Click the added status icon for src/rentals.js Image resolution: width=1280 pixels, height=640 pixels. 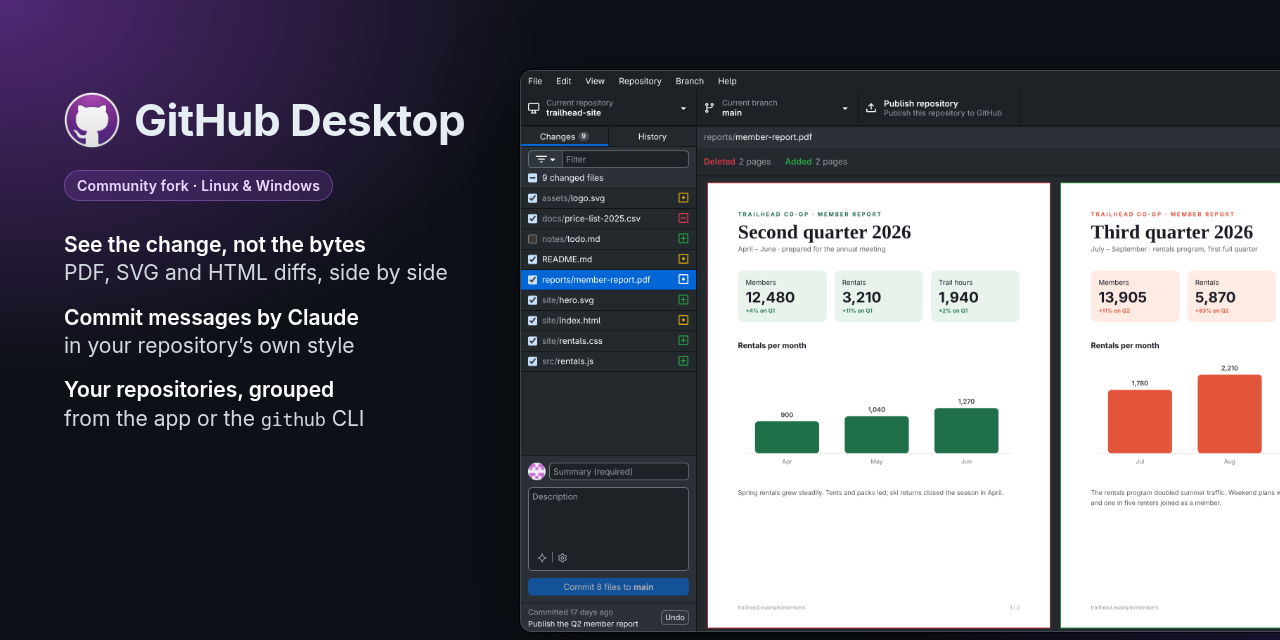[683, 361]
